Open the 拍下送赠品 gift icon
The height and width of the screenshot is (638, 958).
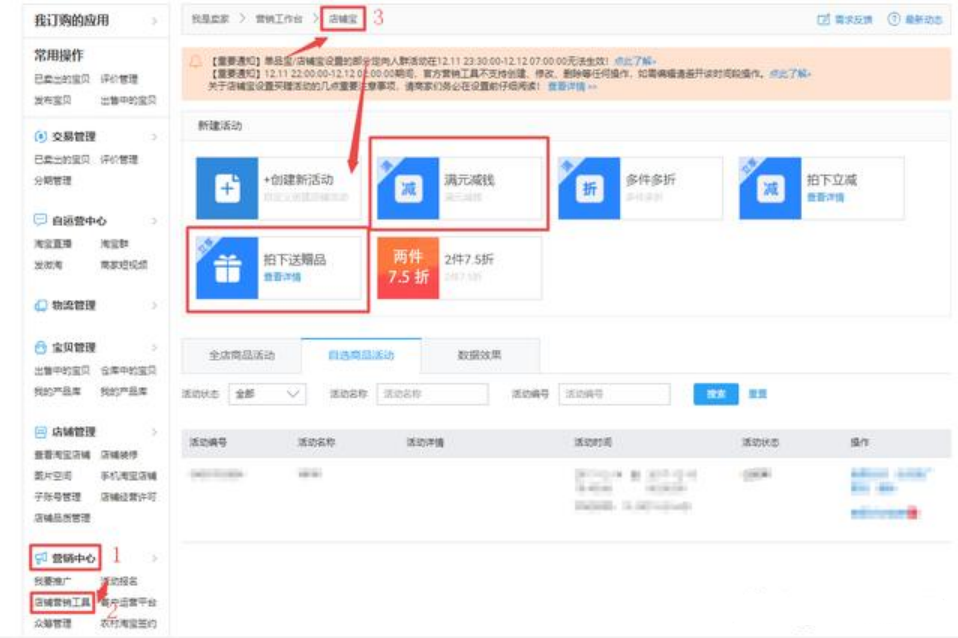tap(227, 267)
